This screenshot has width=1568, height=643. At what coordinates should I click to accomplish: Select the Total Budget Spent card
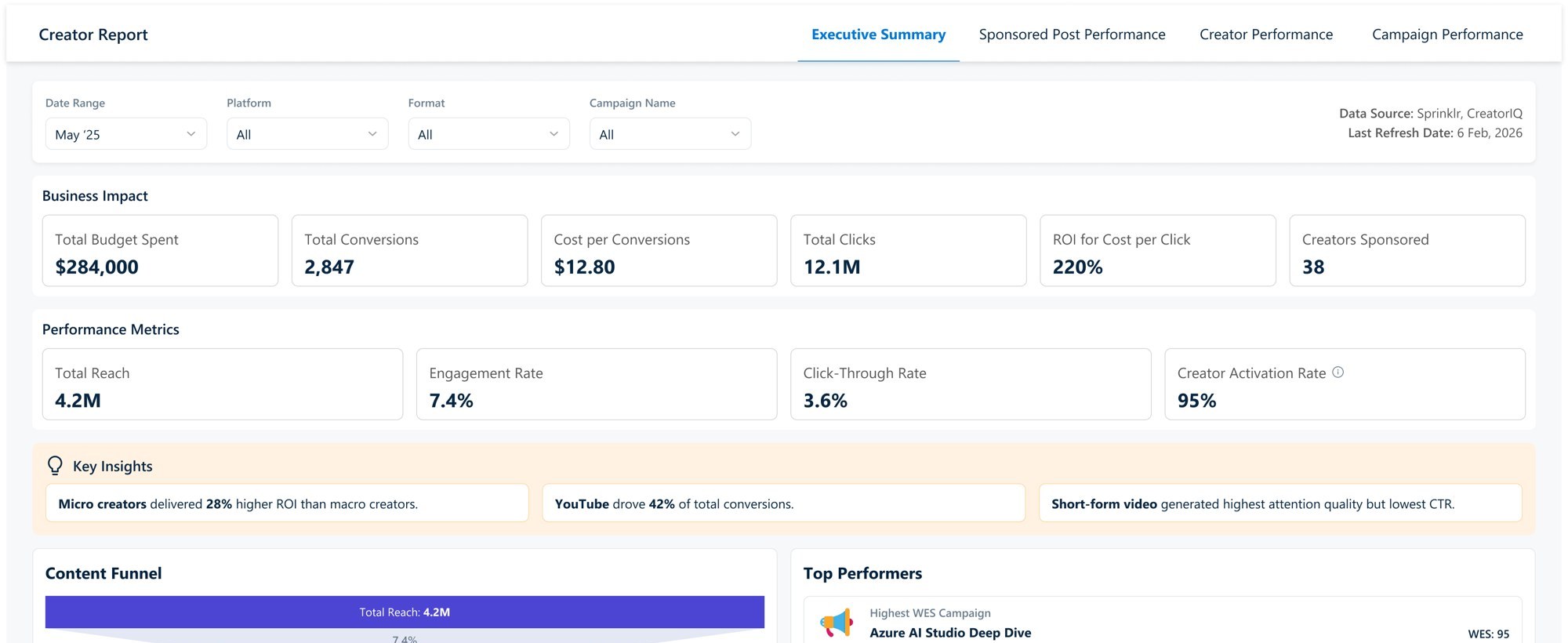tap(160, 251)
